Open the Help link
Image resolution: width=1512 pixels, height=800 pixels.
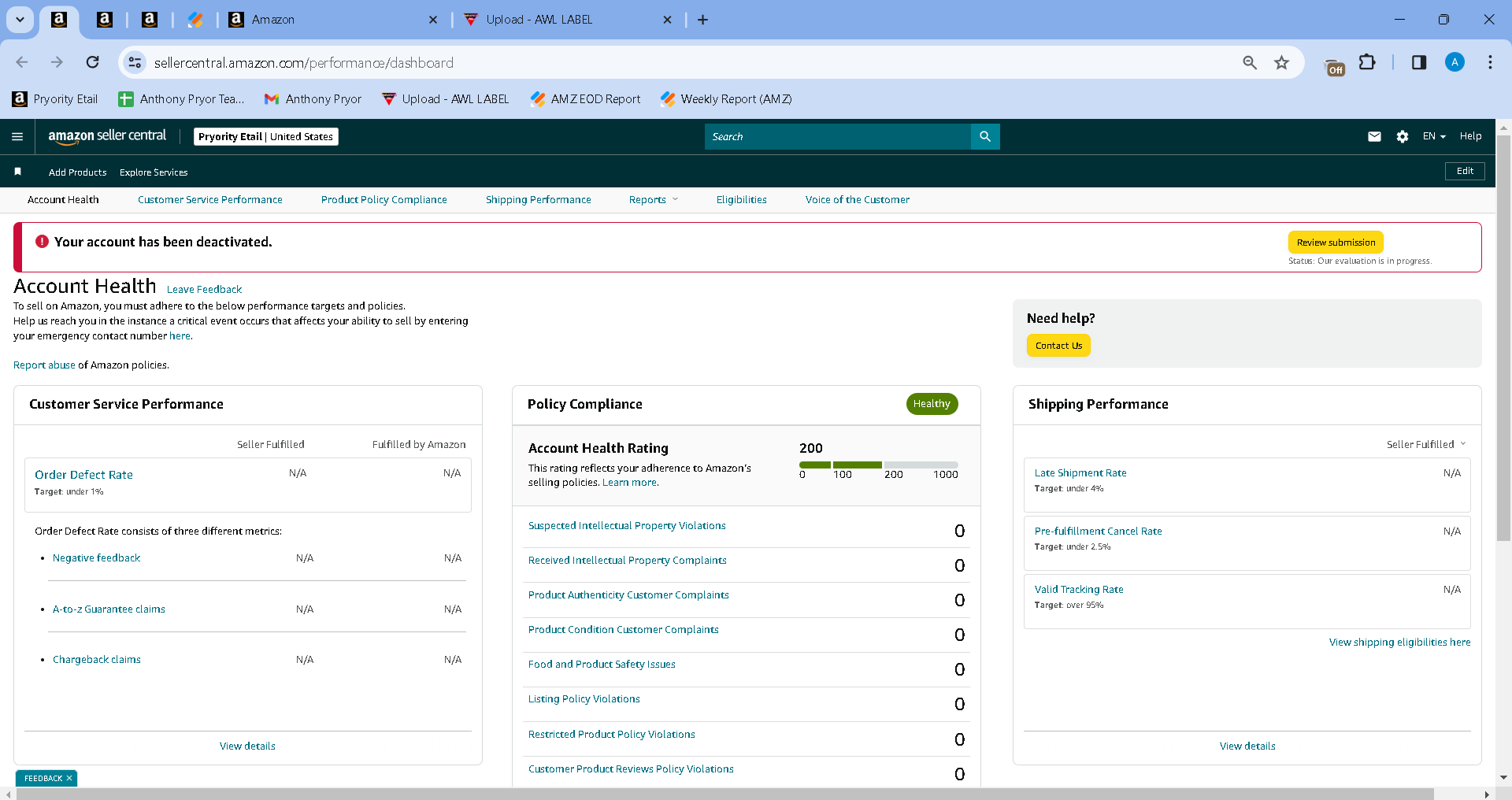[1470, 136]
